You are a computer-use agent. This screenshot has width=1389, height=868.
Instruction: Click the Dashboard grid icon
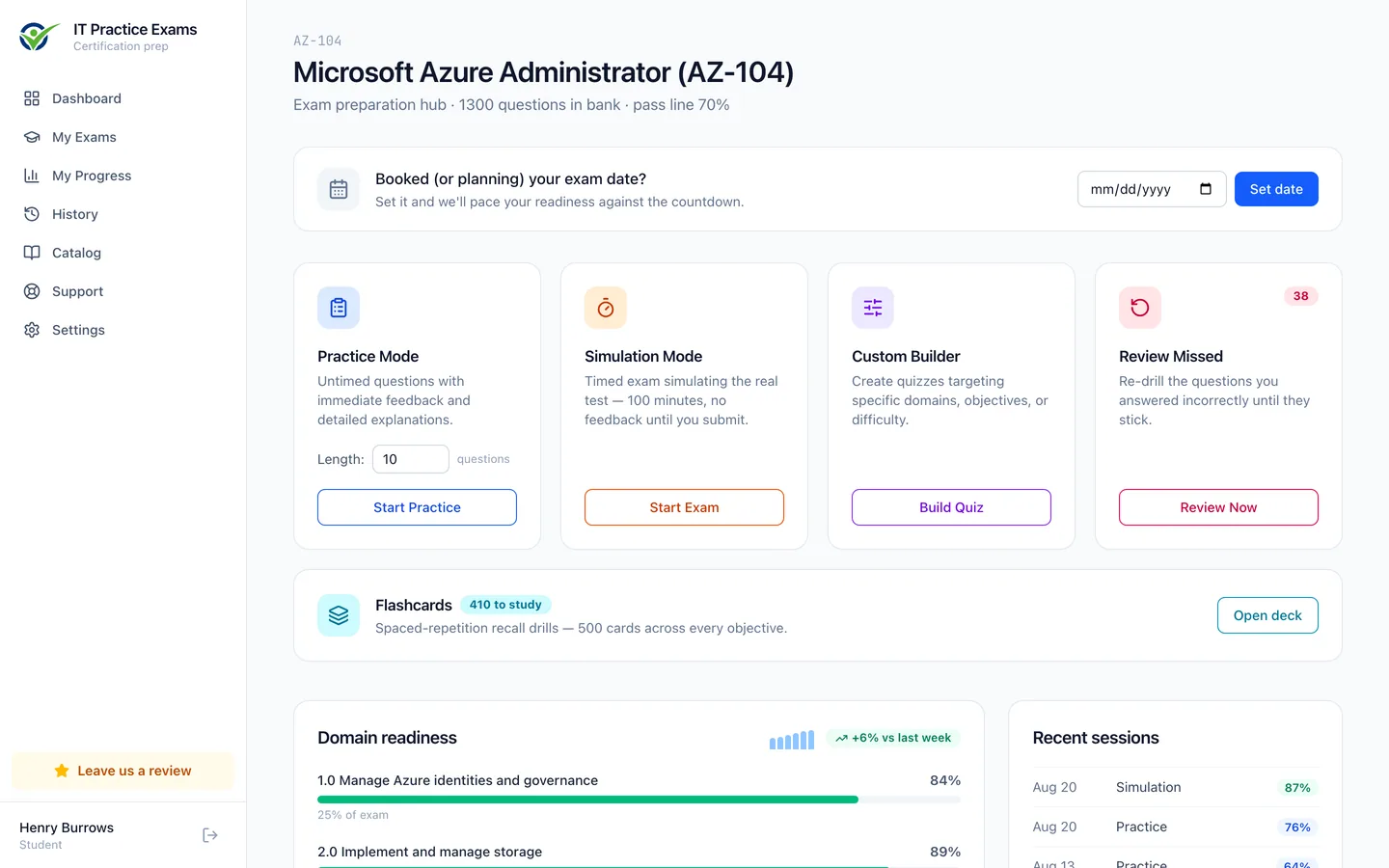point(32,98)
